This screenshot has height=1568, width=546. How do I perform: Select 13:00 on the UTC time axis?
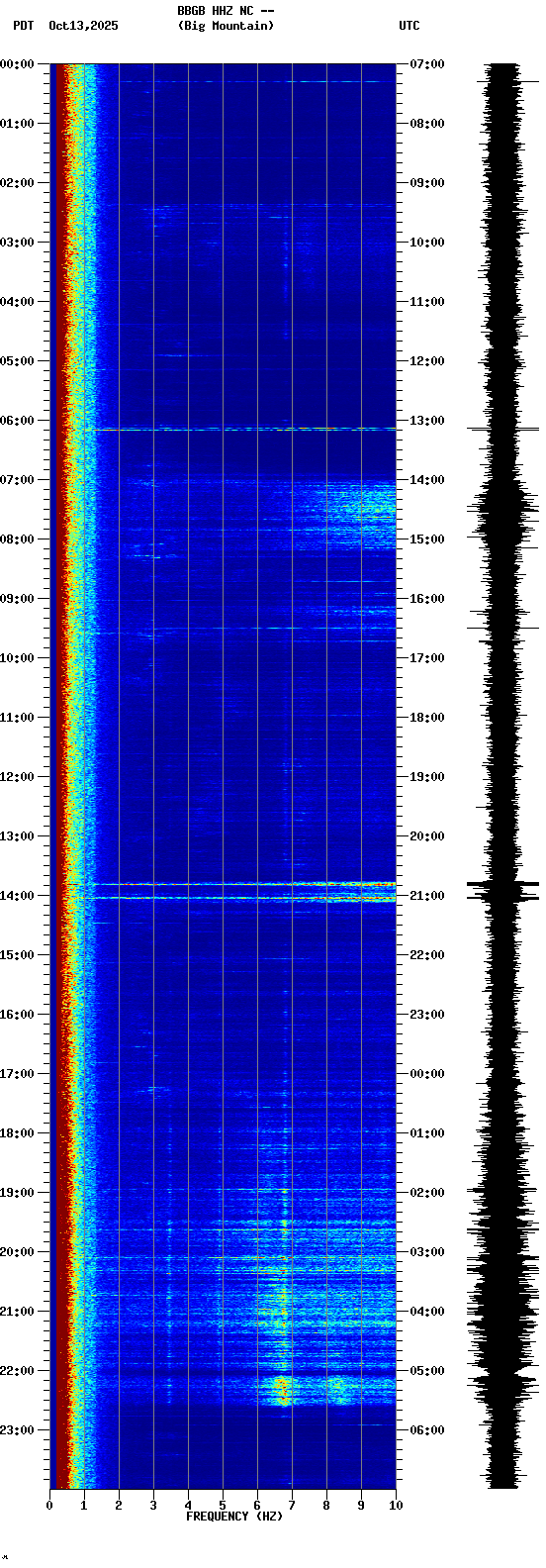click(427, 421)
